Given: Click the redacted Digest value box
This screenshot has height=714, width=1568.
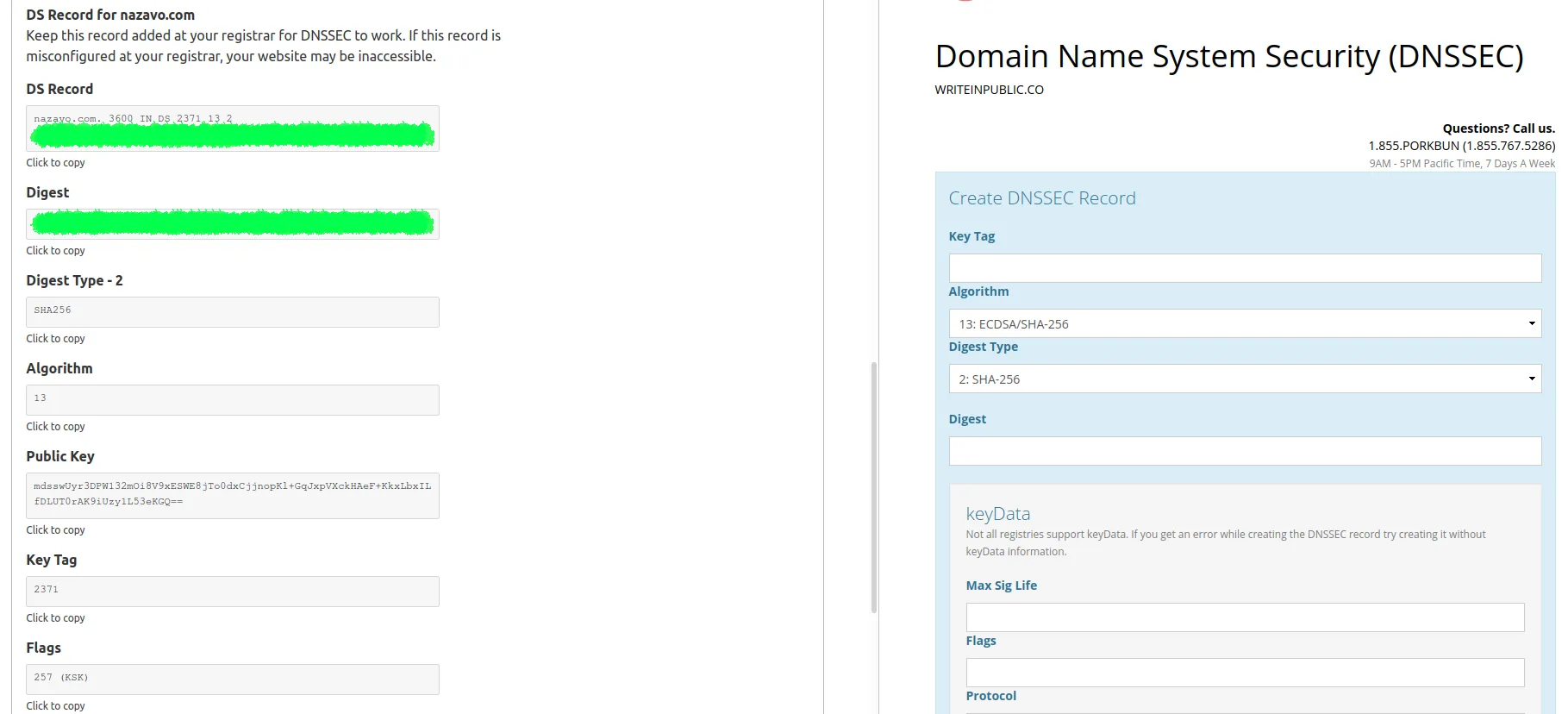Looking at the screenshot, I should click(x=233, y=224).
